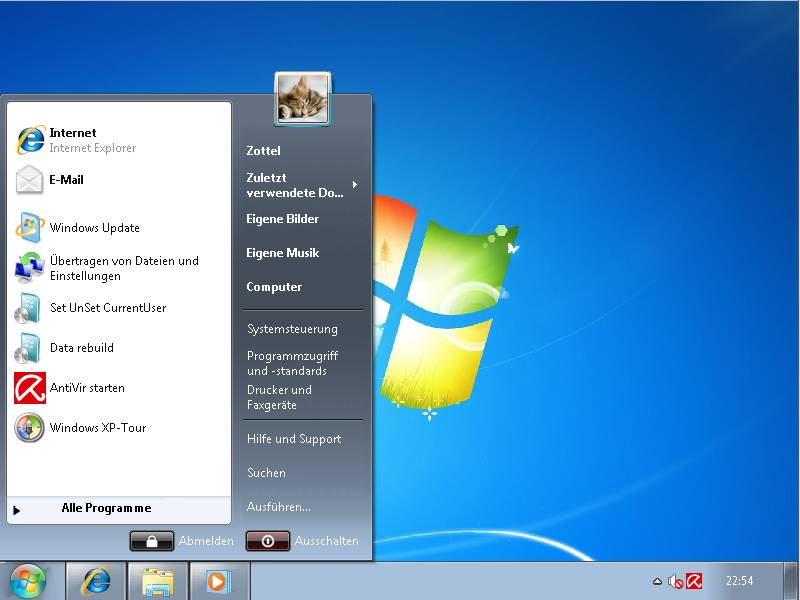Launch the media player taskbar icon
This screenshot has height=600, width=800.
(x=219, y=582)
